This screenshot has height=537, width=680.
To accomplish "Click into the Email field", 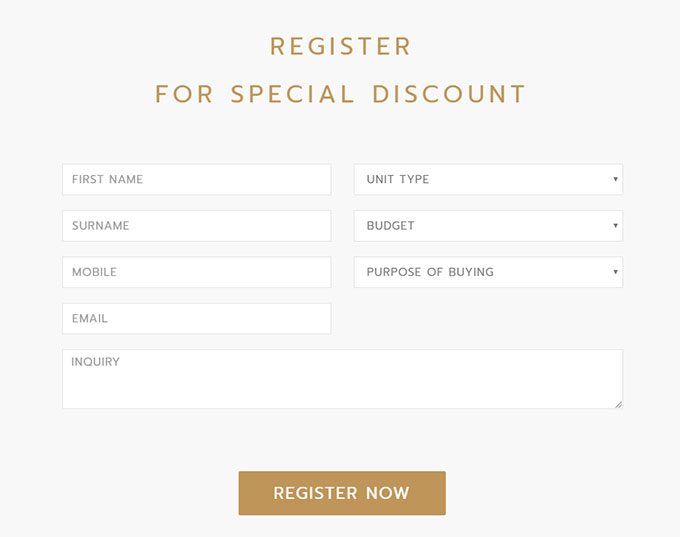I will (196, 319).
